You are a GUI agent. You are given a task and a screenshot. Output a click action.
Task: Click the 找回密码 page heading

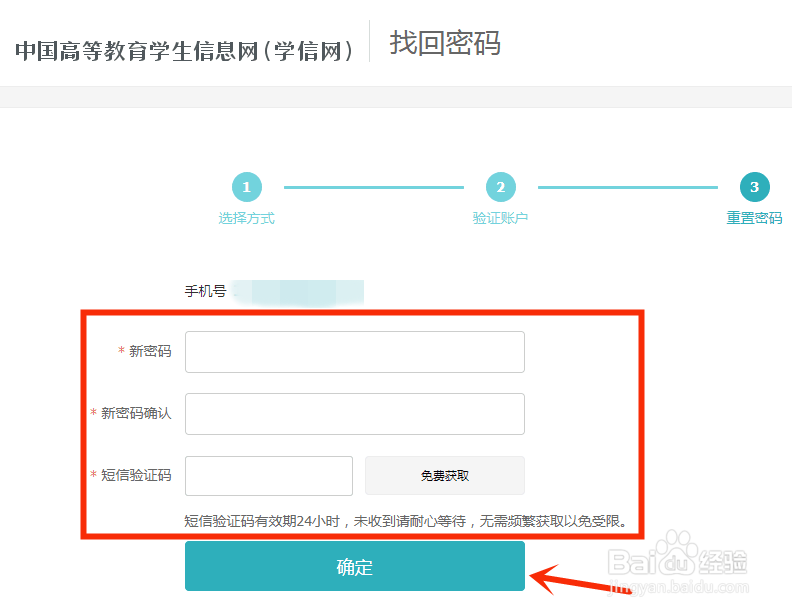click(x=445, y=44)
